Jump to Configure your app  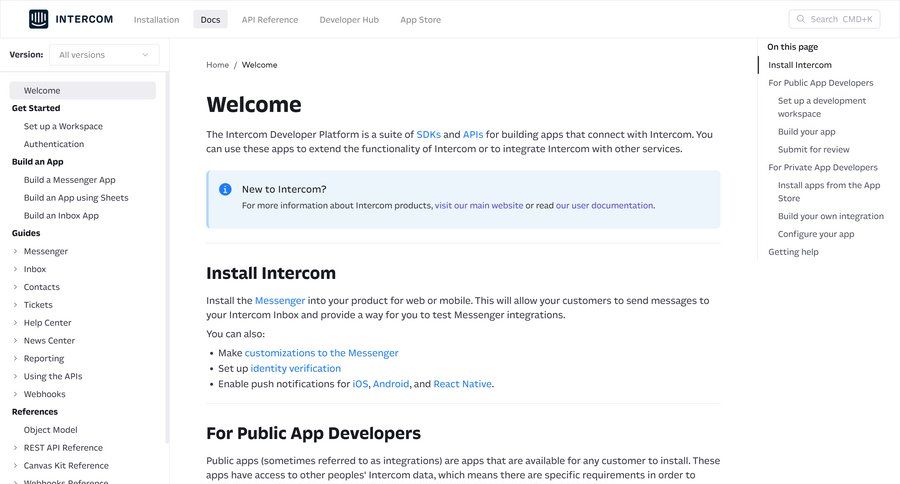tap(816, 234)
